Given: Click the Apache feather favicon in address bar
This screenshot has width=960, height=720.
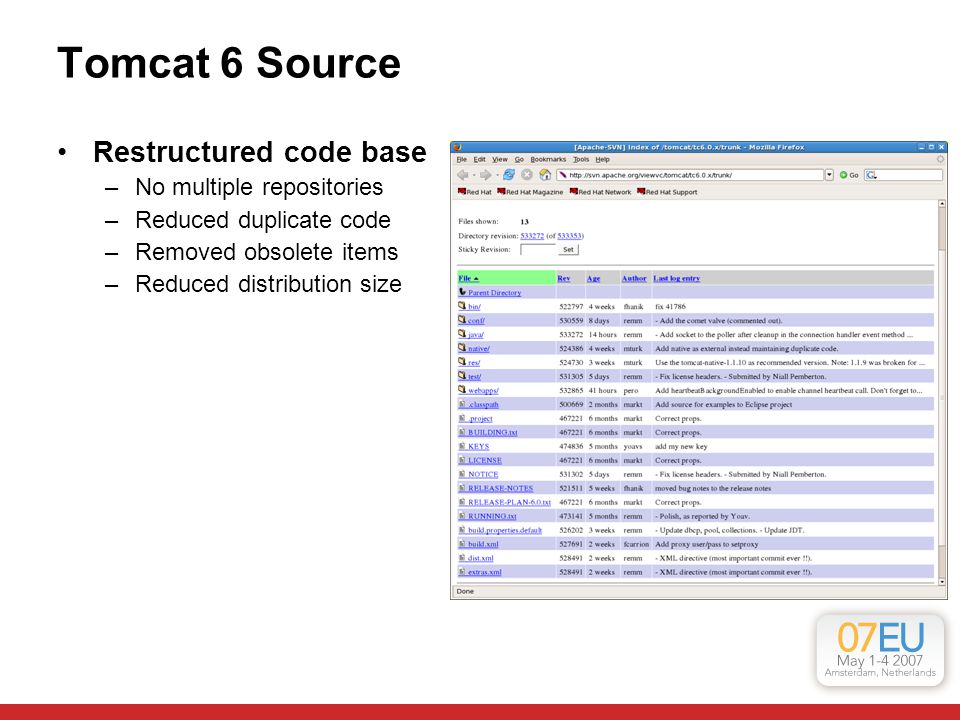Looking at the screenshot, I should pyautogui.click(x=563, y=175).
